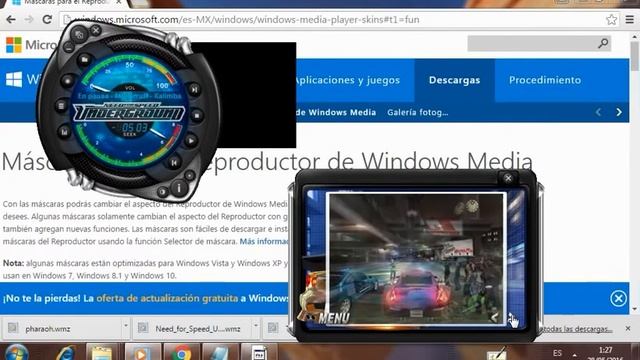
Task: Show todas las descargas
Action: (x=576, y=329)
